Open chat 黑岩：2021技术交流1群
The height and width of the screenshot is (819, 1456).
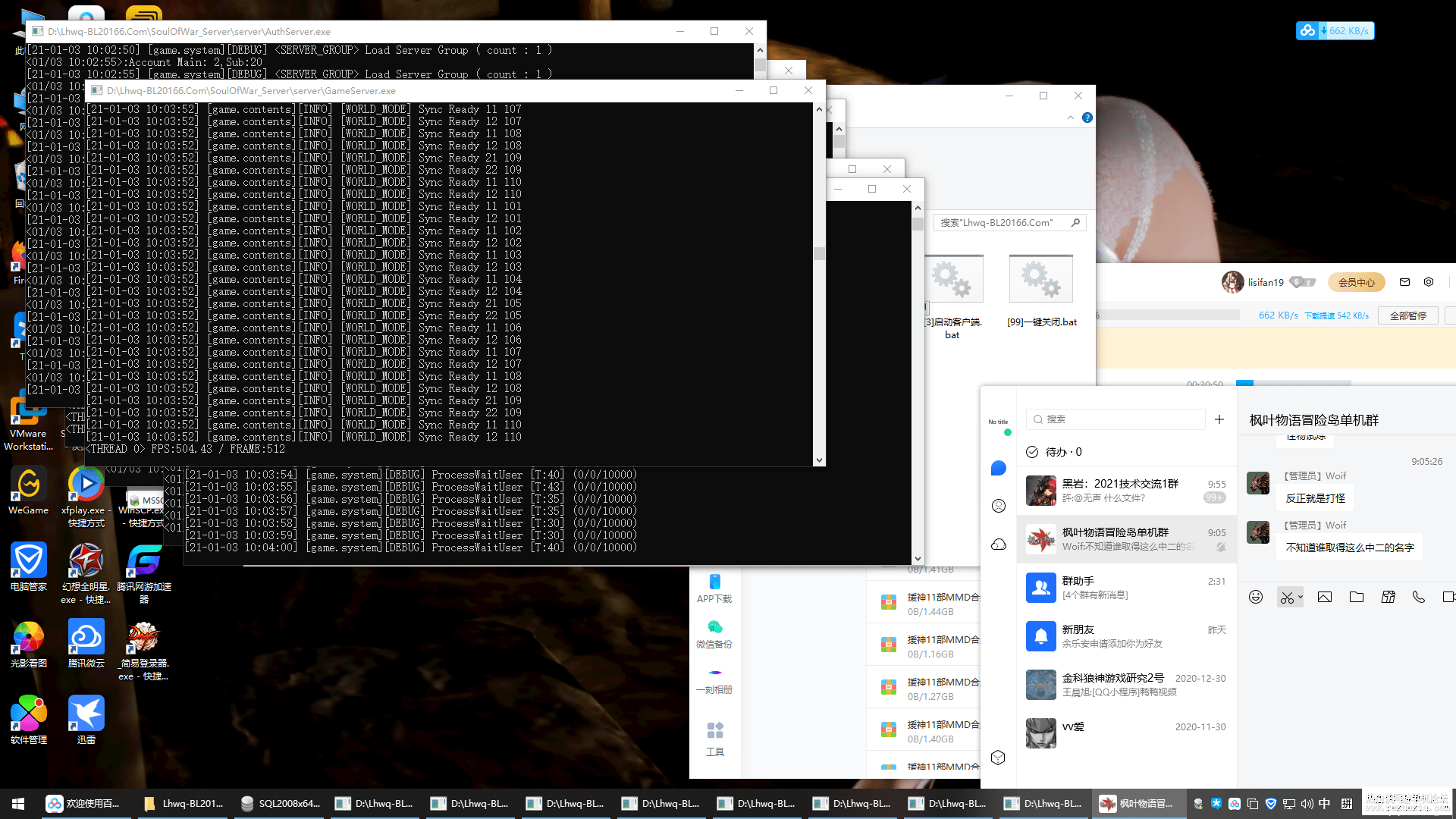point(1126,491)
